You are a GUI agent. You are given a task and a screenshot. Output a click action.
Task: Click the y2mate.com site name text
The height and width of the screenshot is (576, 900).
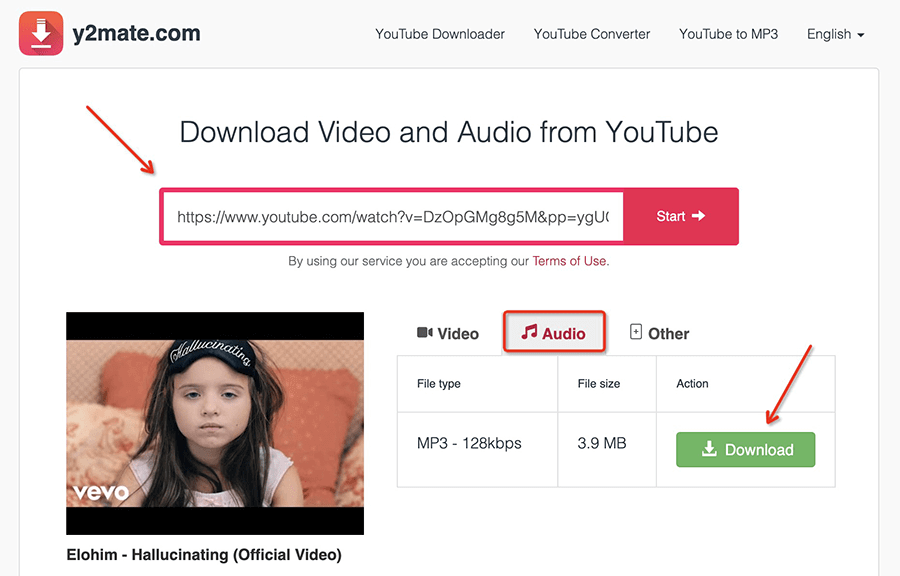137,33
